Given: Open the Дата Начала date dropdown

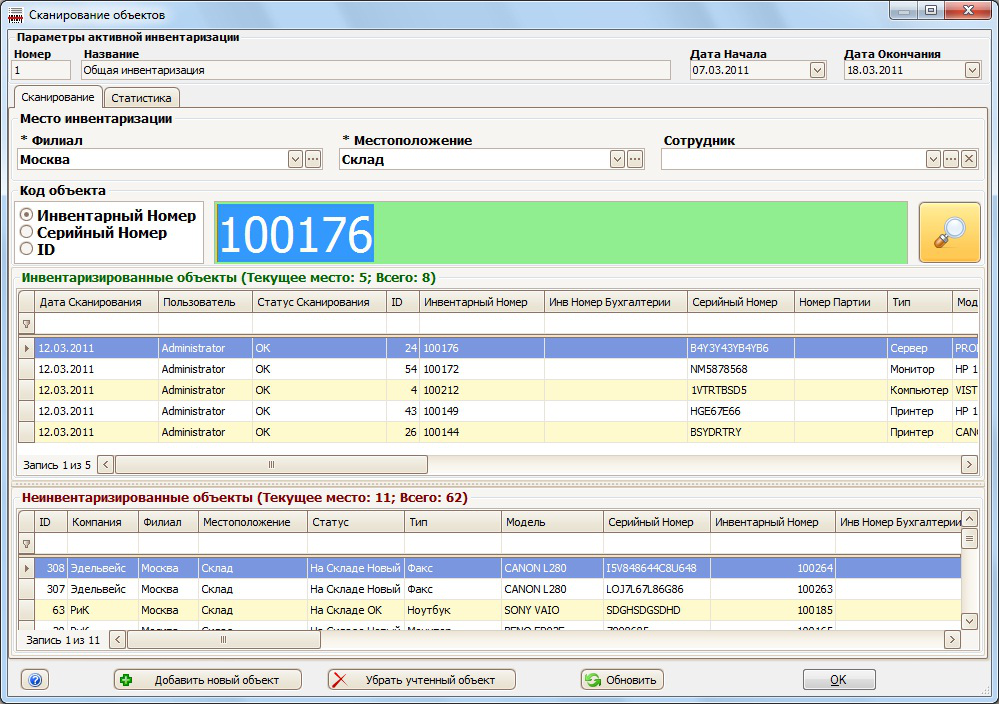Looking at the screenshot, I should tap(817, 70).
